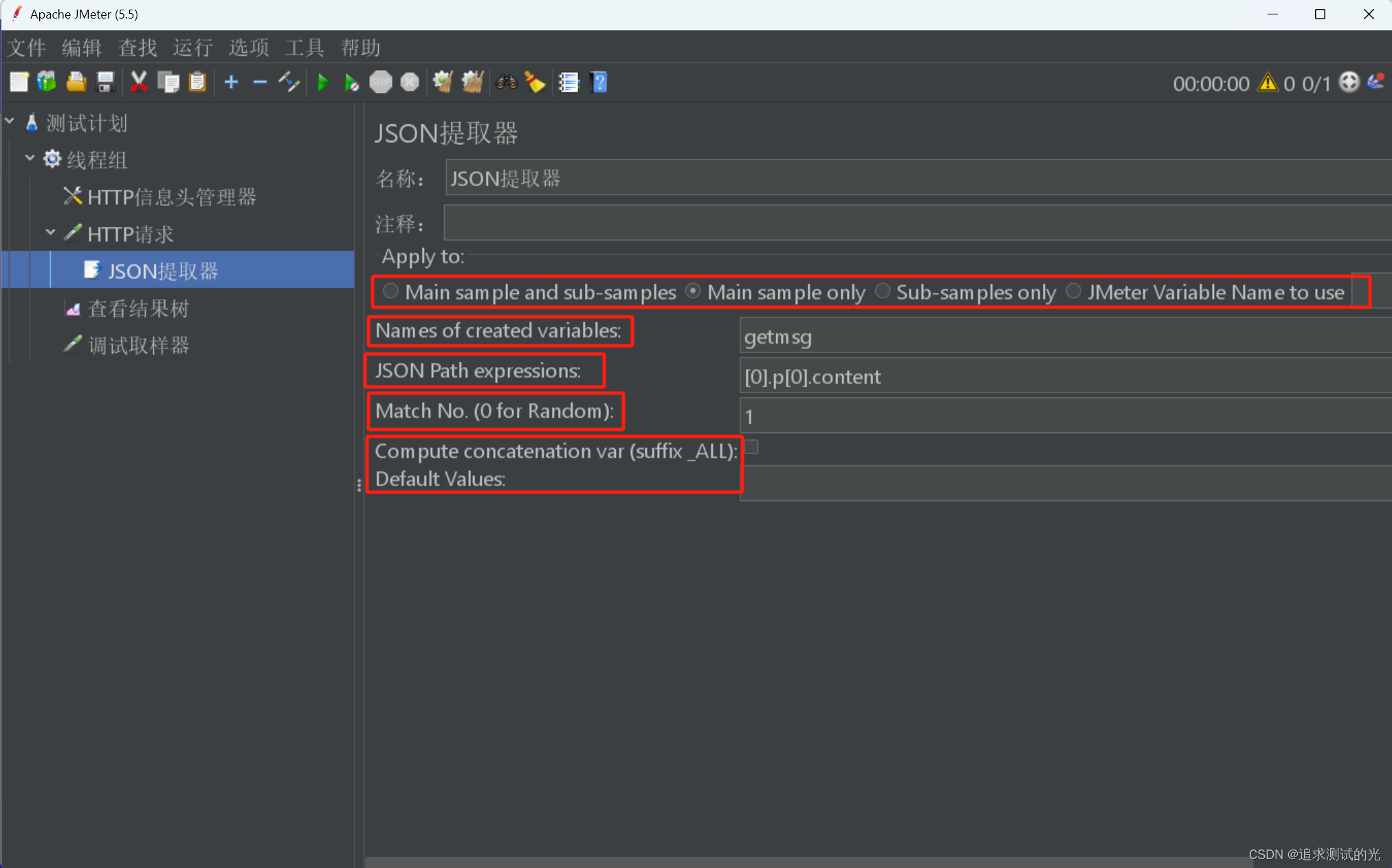Click the Default Values input field
Screen dimensions: 1392x868
coord(1065,484)
